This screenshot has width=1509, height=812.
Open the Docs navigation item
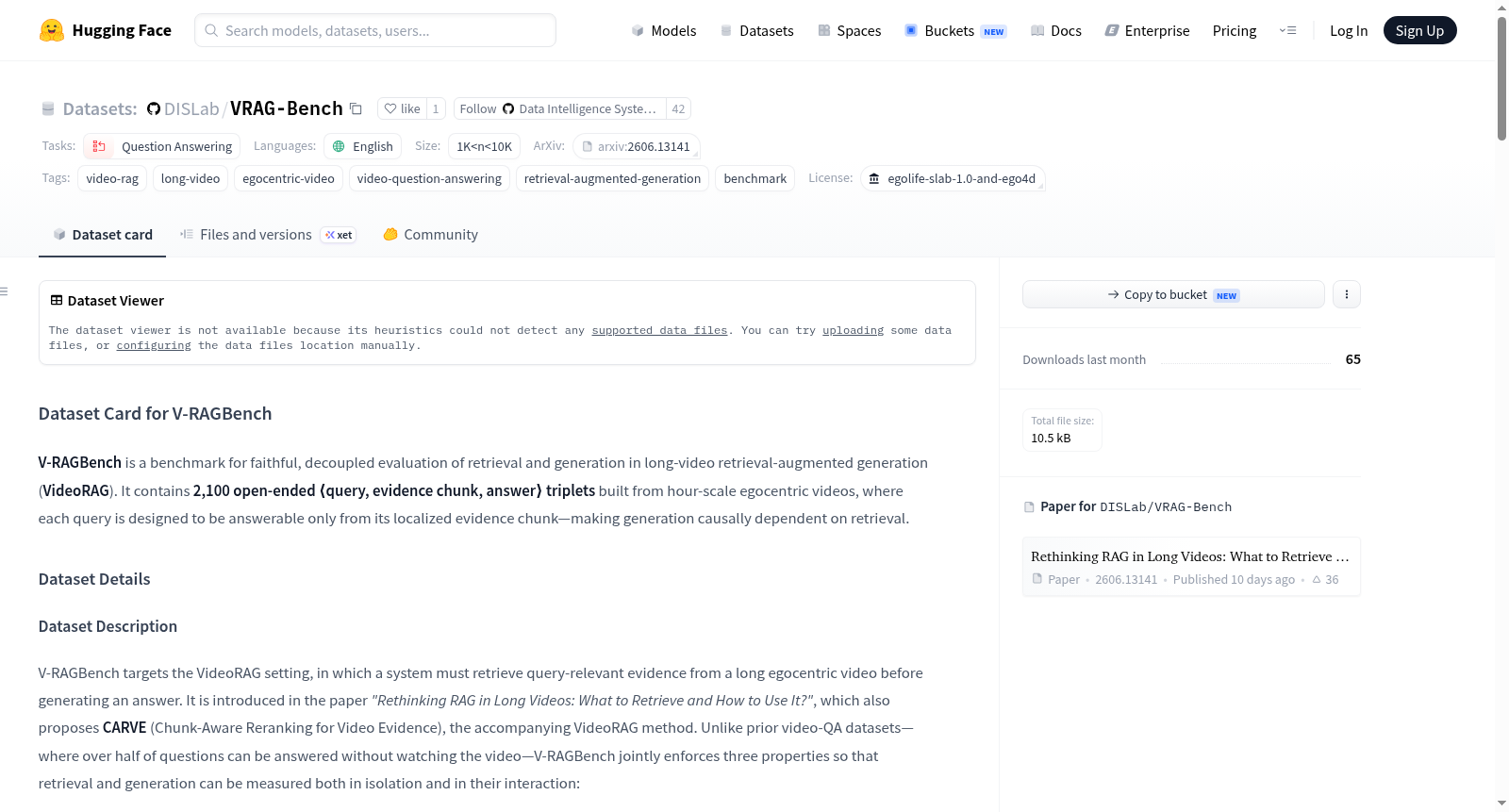coord(1056,30)
